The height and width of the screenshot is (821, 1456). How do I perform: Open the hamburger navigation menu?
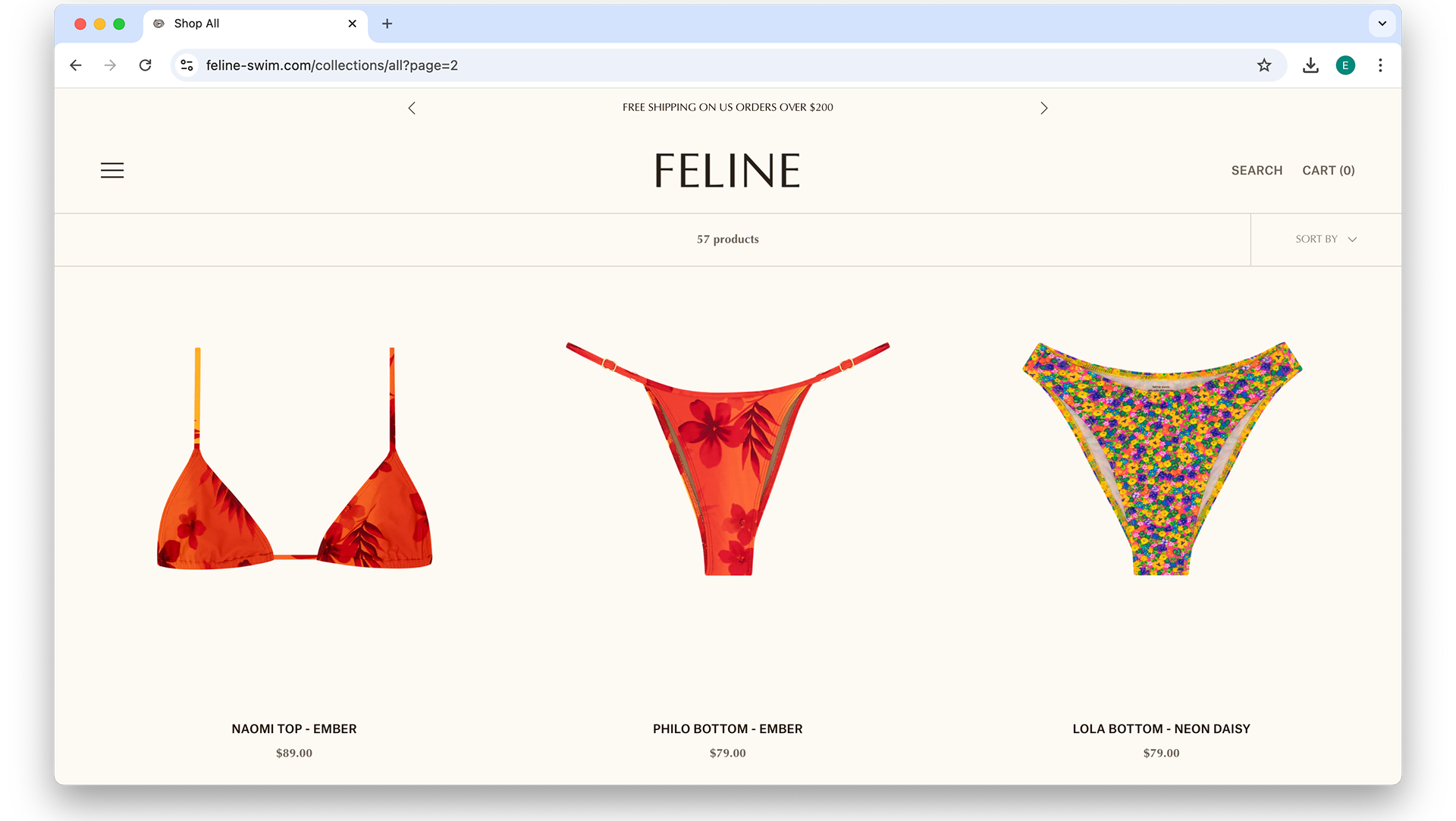(112, 171)
